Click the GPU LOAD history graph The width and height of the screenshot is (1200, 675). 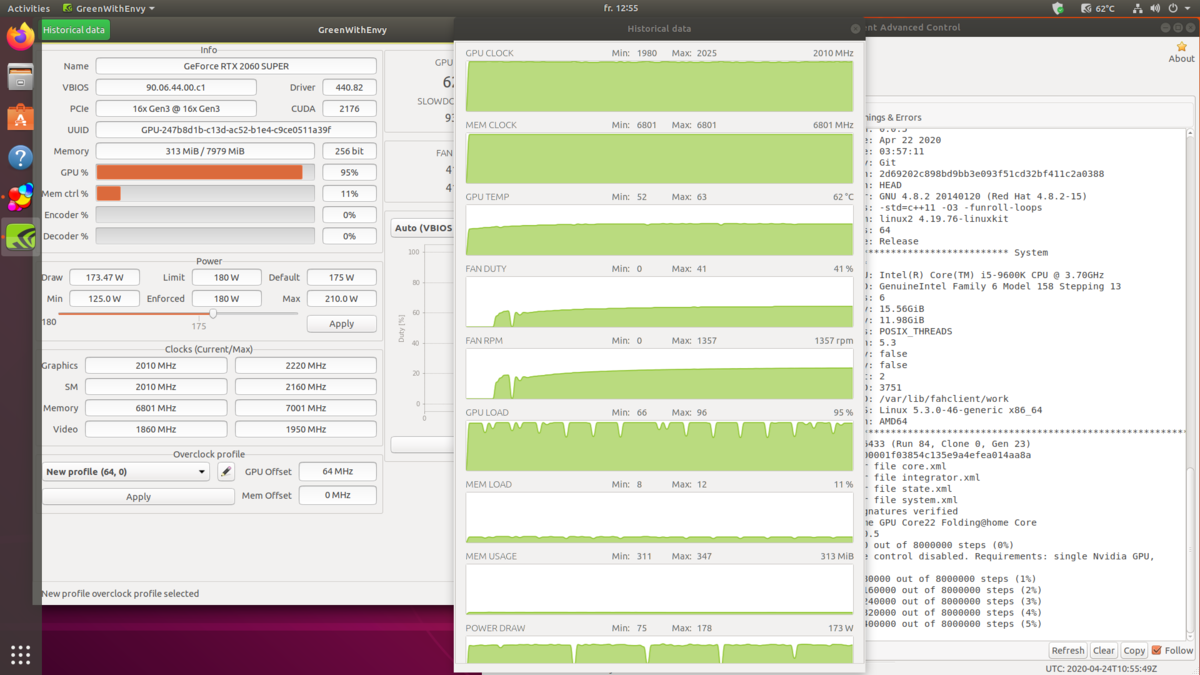tap(659, 446)
